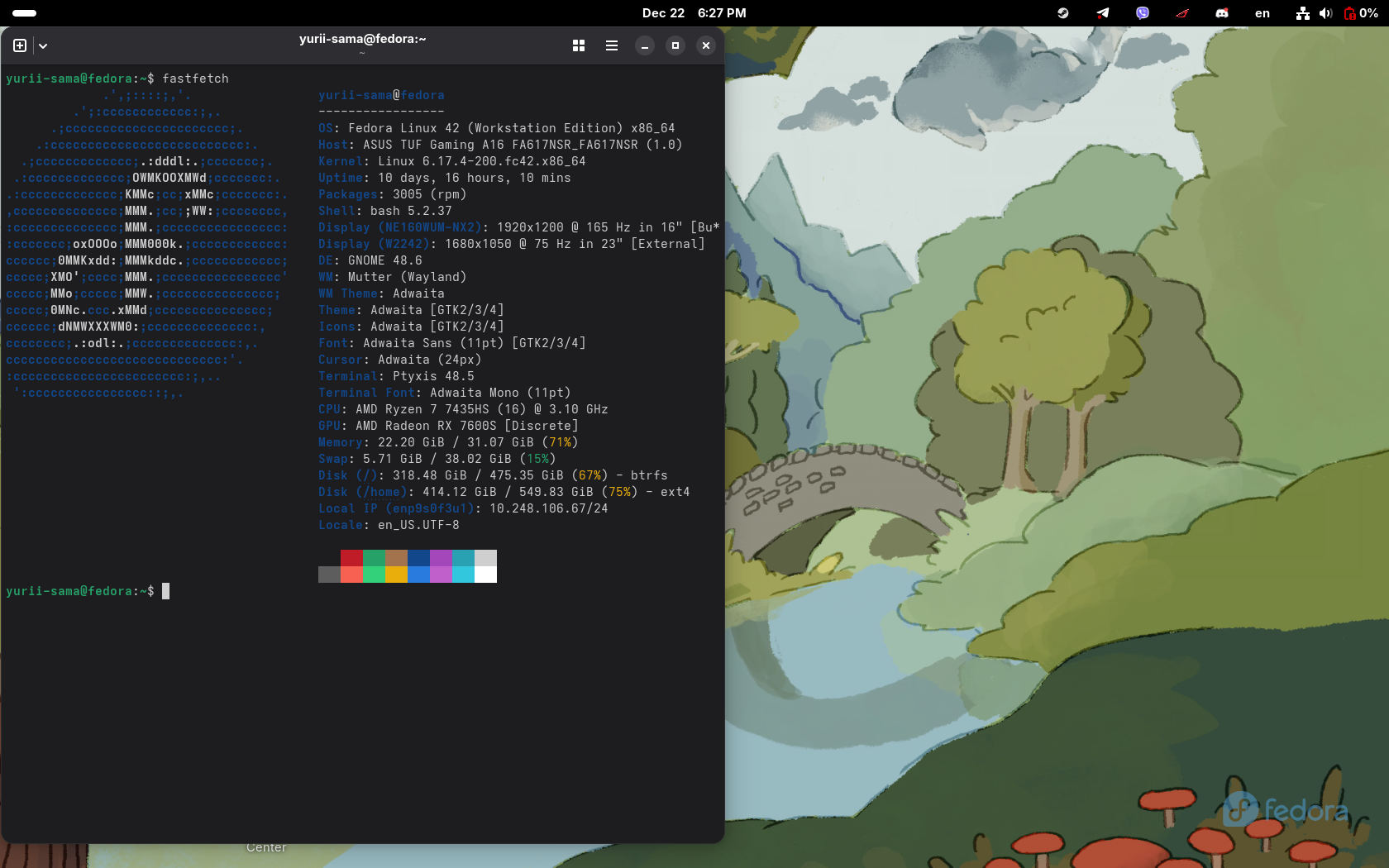Viewport: 1389px width, 868px height.
Task: Maximize the terminal window
Action: [675, 45]
